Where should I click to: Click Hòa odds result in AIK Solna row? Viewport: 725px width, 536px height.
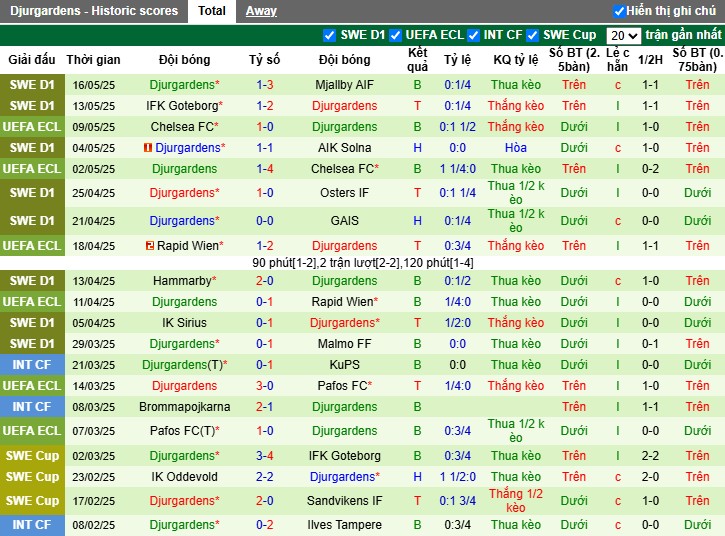point(516,148)
